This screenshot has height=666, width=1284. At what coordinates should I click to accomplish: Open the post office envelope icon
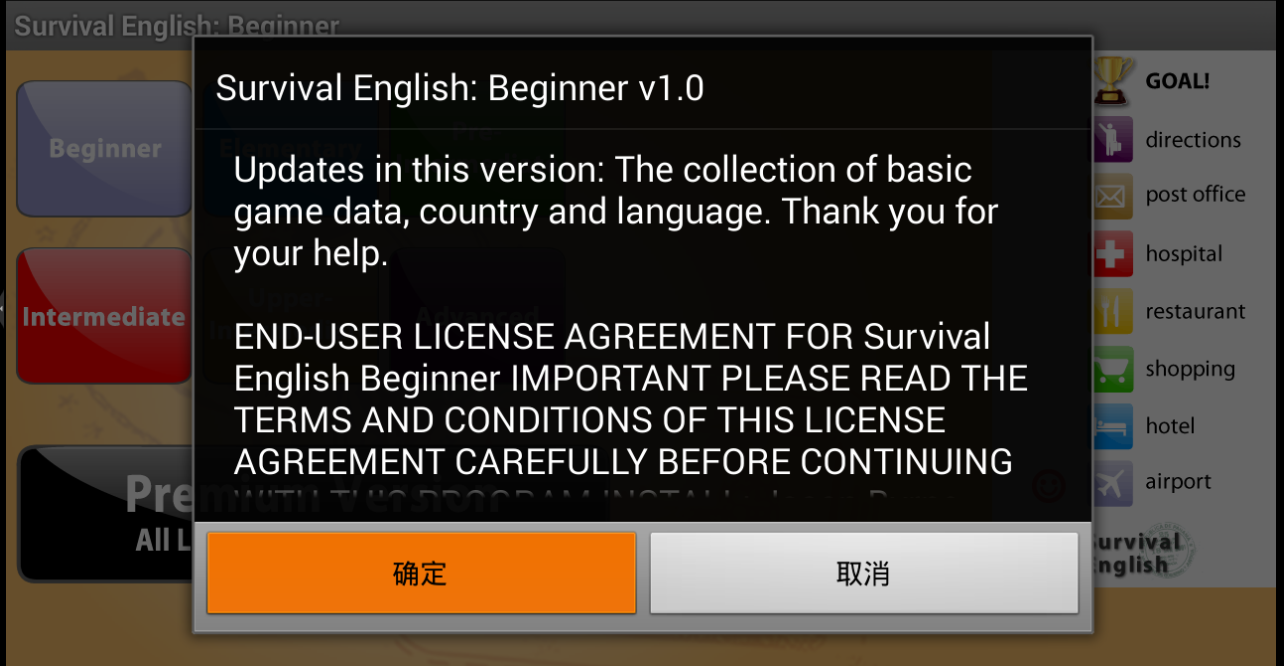point(1113,196)
